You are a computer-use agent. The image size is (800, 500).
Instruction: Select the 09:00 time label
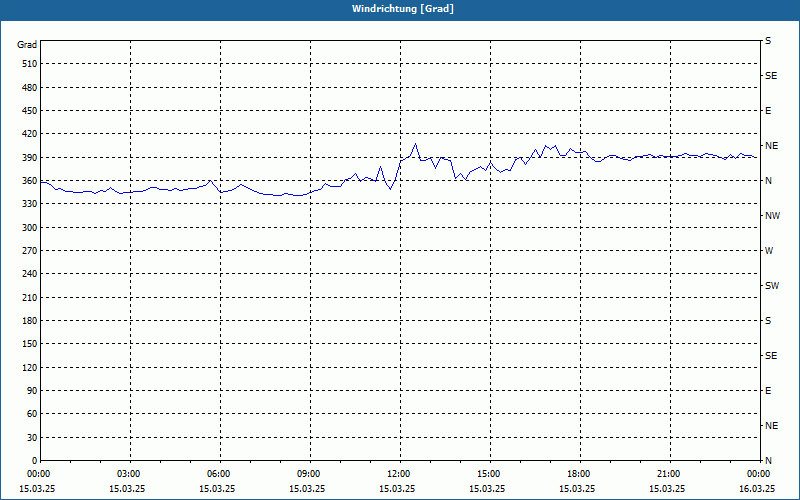[x=310, y=474]
